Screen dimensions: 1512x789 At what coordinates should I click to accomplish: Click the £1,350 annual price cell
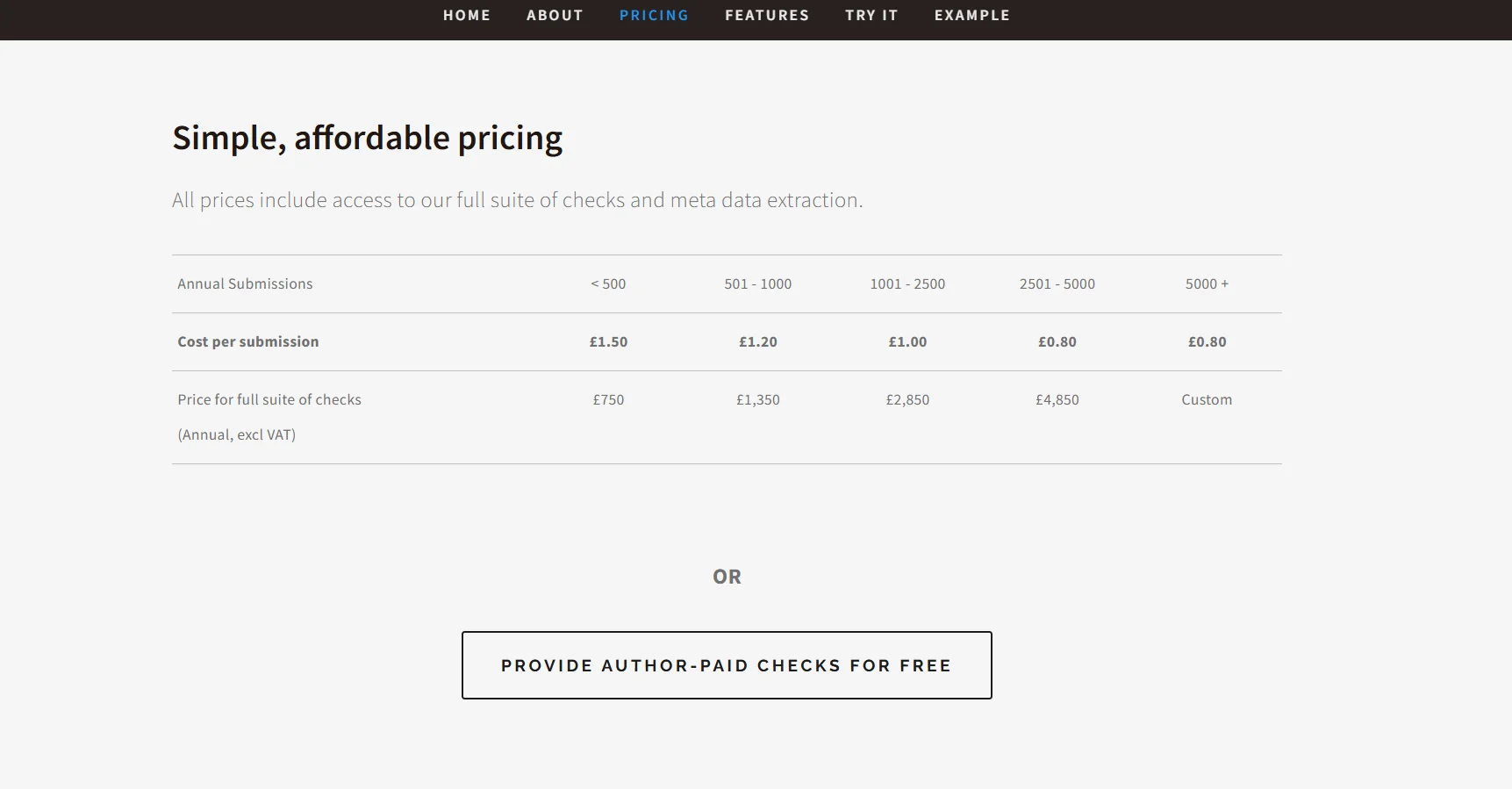[x=758, y=399]
